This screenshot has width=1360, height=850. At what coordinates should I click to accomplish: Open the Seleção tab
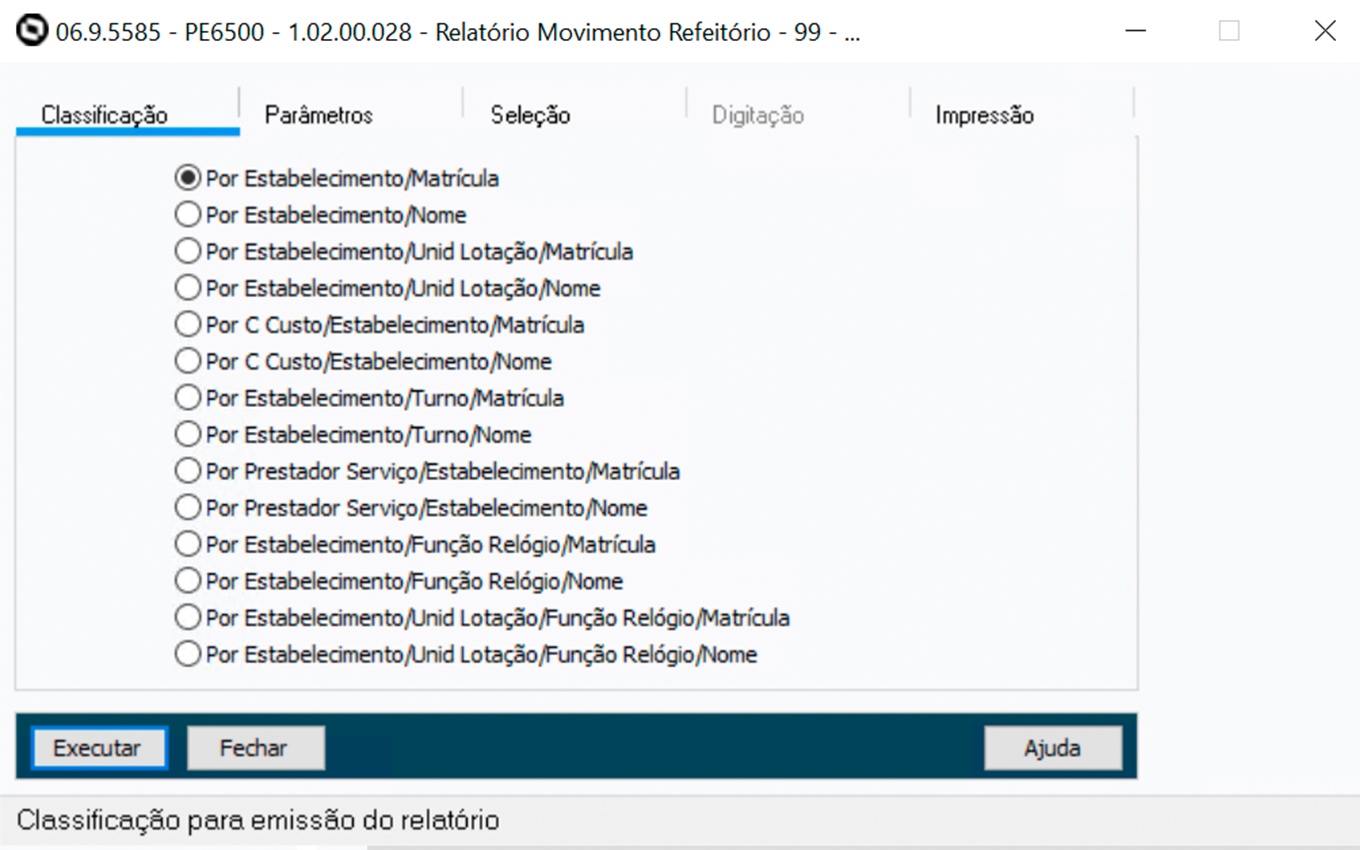click(530, 115)
